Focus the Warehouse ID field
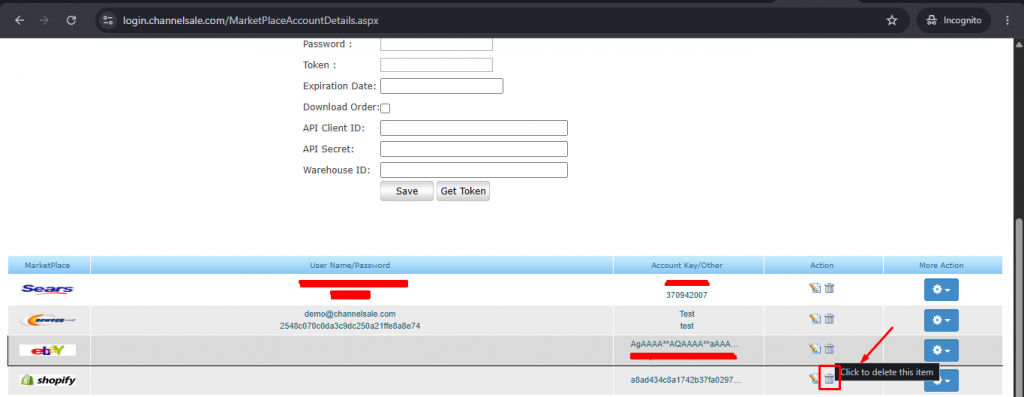The width and height of the screenshot is (1024, 397). pos(473,170)
